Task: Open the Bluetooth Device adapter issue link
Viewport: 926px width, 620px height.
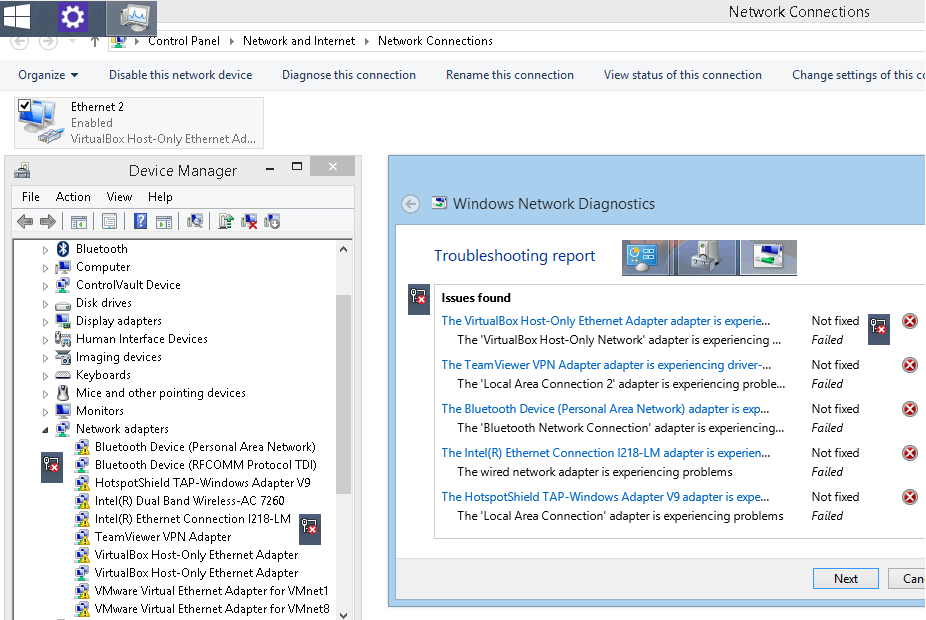Action: coord(605,409)
